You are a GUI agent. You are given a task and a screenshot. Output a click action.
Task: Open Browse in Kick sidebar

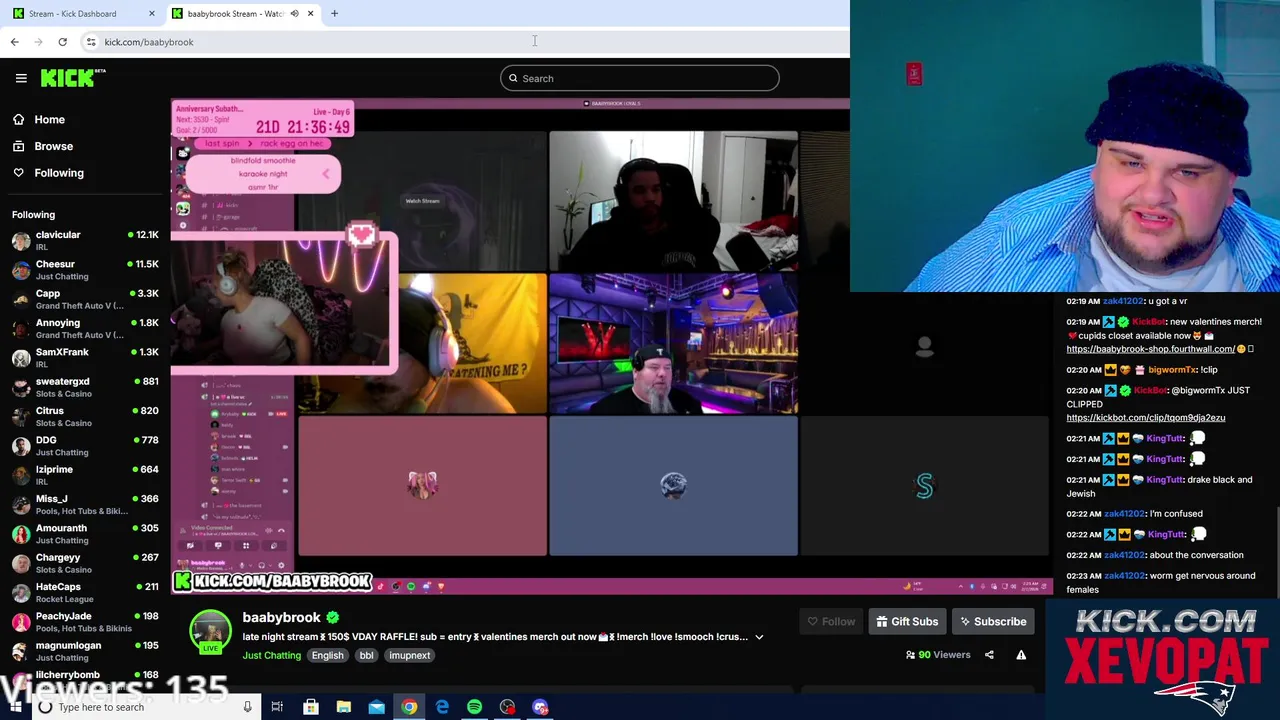(53, 146)
